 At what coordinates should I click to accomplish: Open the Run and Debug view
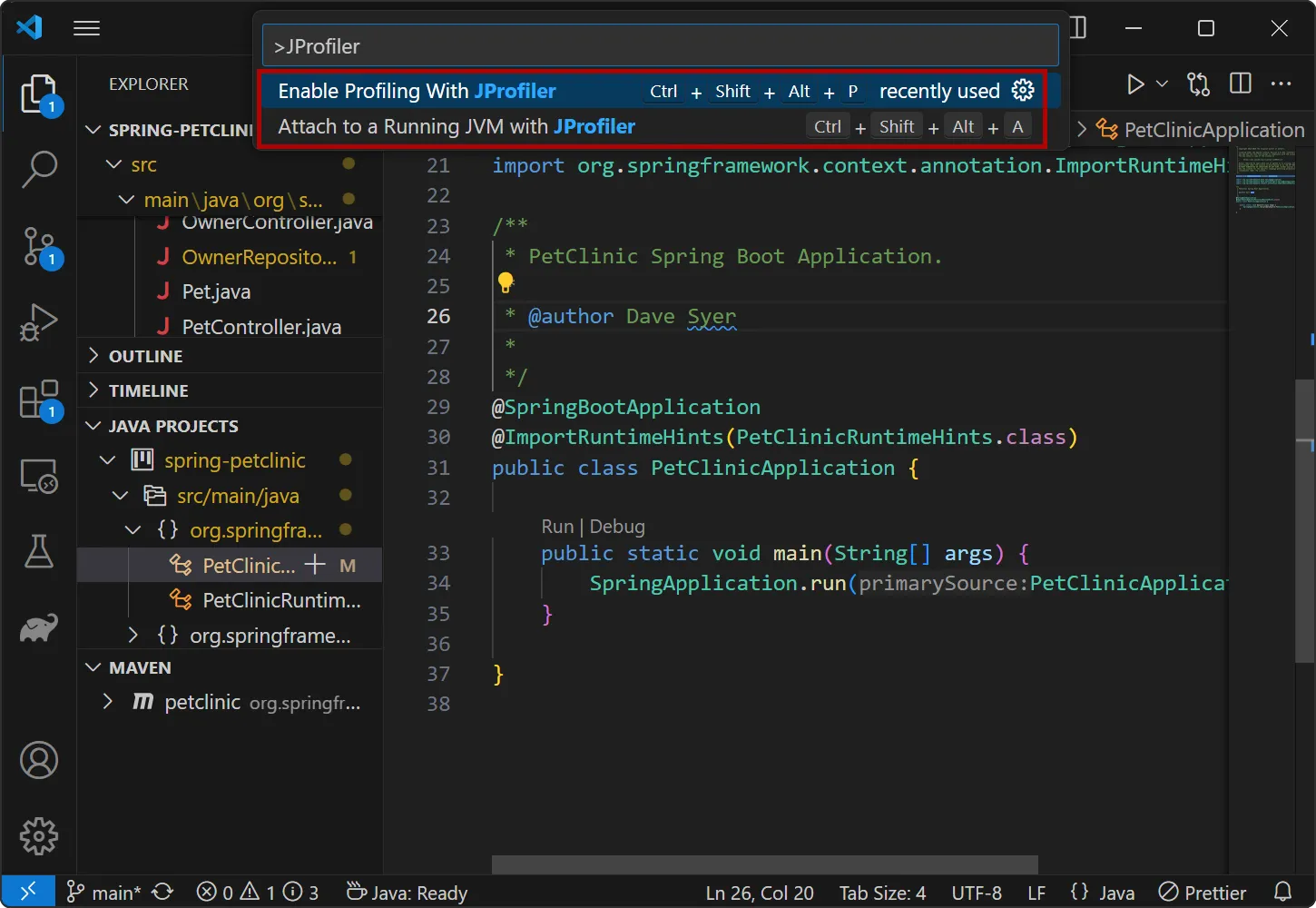[39, 322]
